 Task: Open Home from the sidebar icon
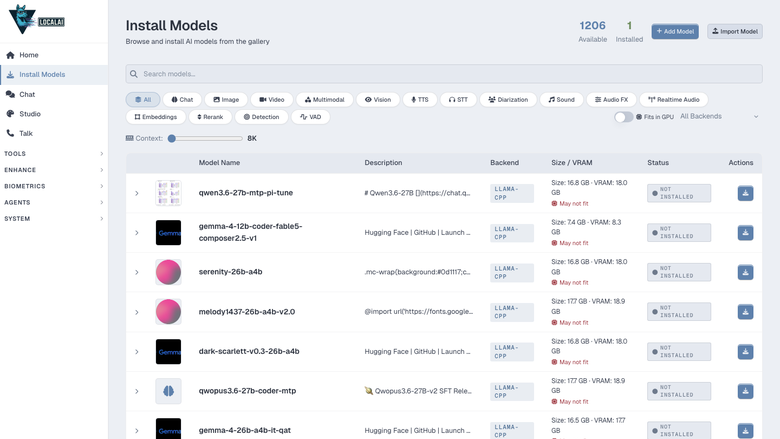pyautogui.click(x=10, y=55)
